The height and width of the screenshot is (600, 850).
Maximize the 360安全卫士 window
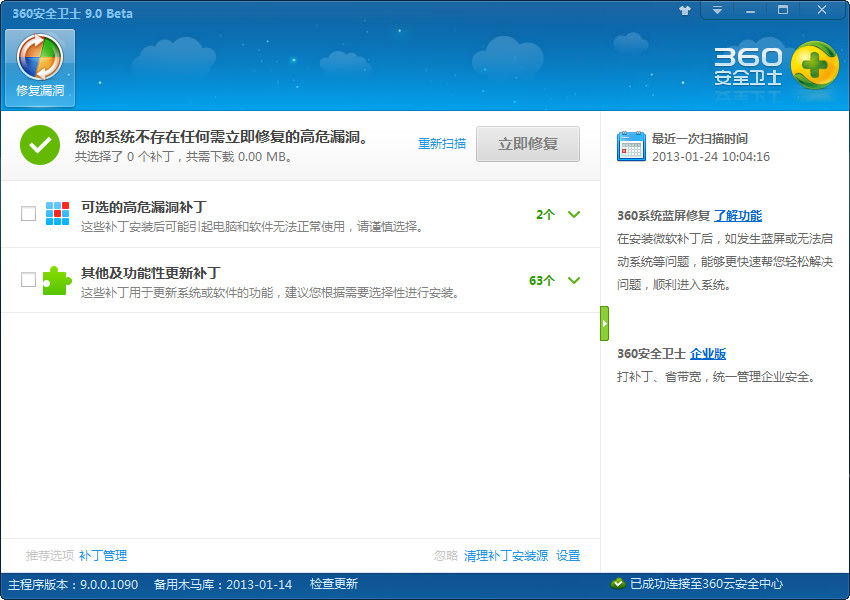[783, 10]
